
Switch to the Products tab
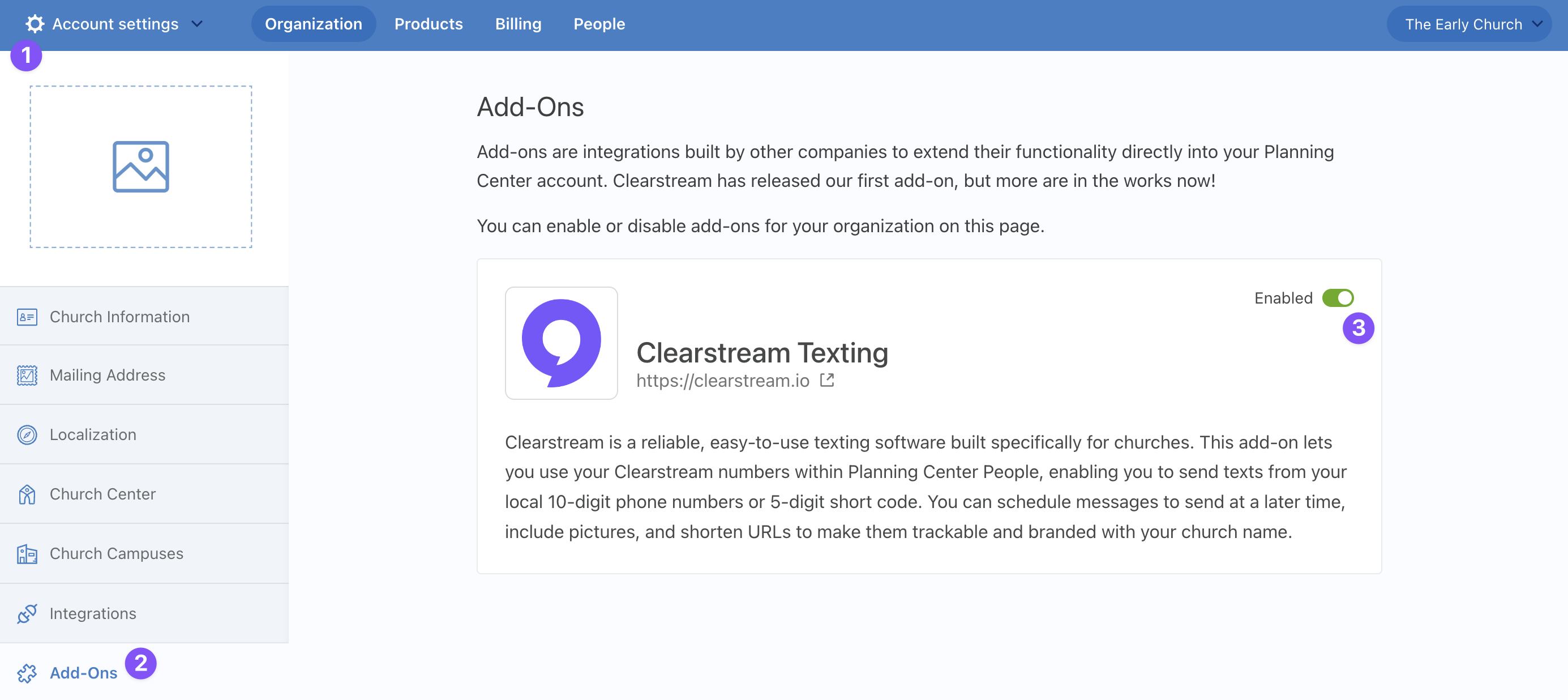(429, 24)
